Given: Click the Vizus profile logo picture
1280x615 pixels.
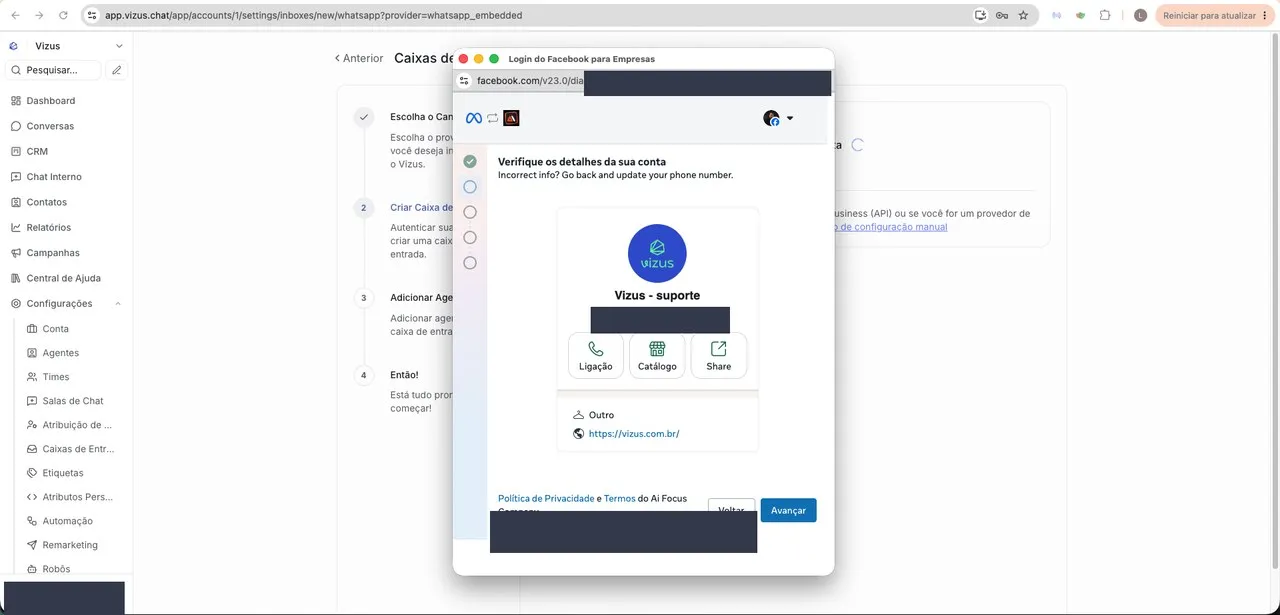Looking at the screenshot, I should [x=657, y=253].
